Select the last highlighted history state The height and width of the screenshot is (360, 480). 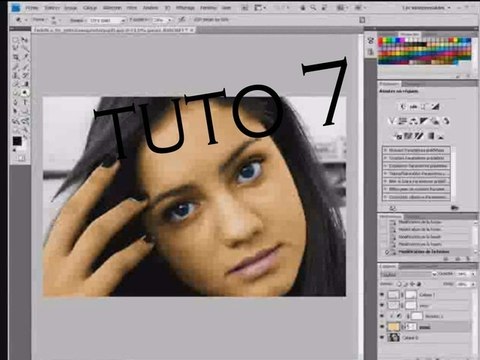[x=424, y=252]
